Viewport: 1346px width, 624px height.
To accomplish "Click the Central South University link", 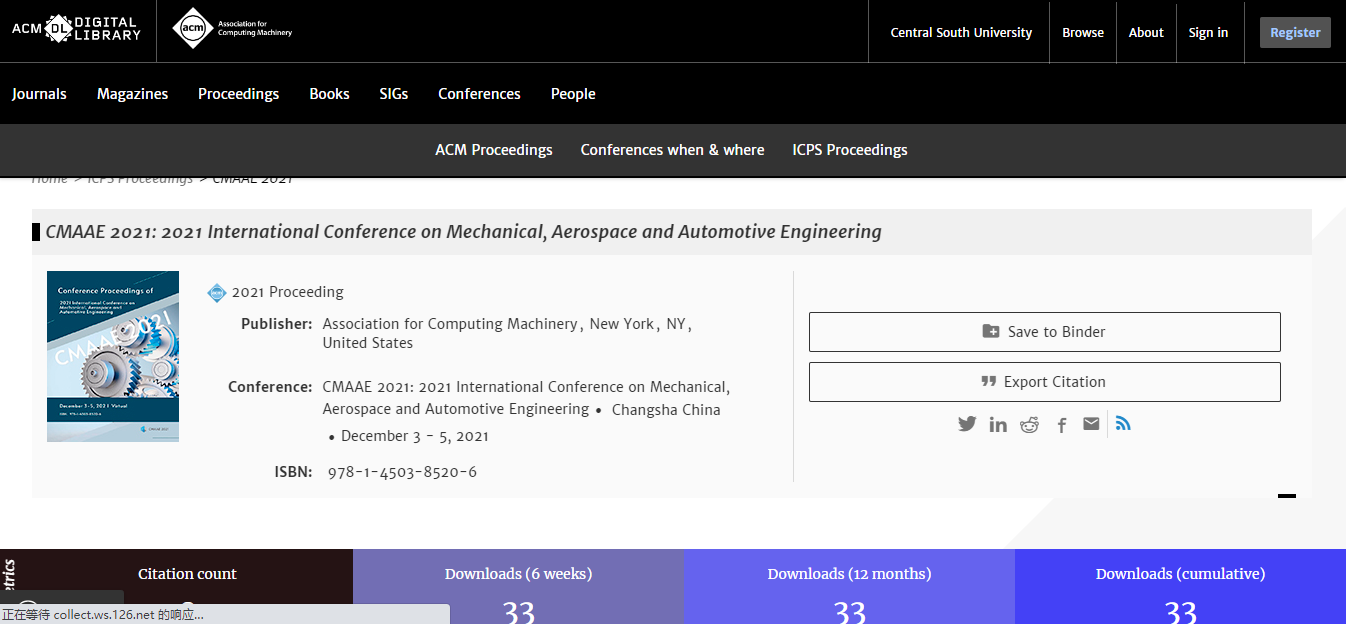I will point(961,32).
